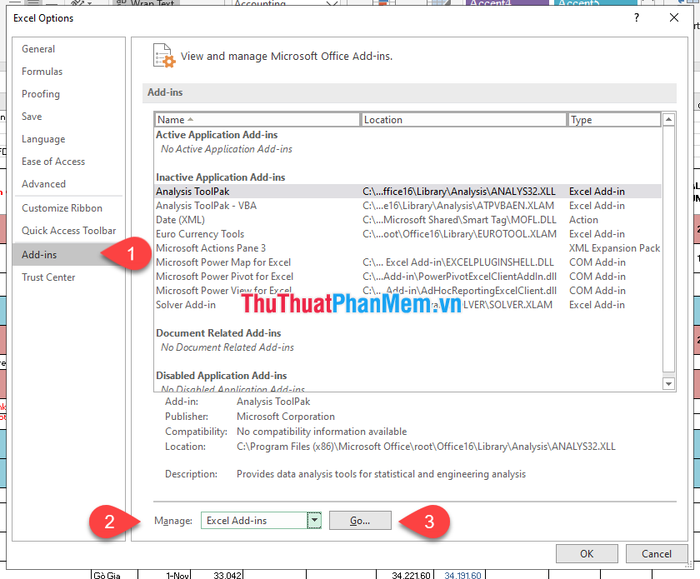Click the 'Inactive Application Add-ins' group heading
The height and width of the screenshot is (579, 700).
pos(221,177)
